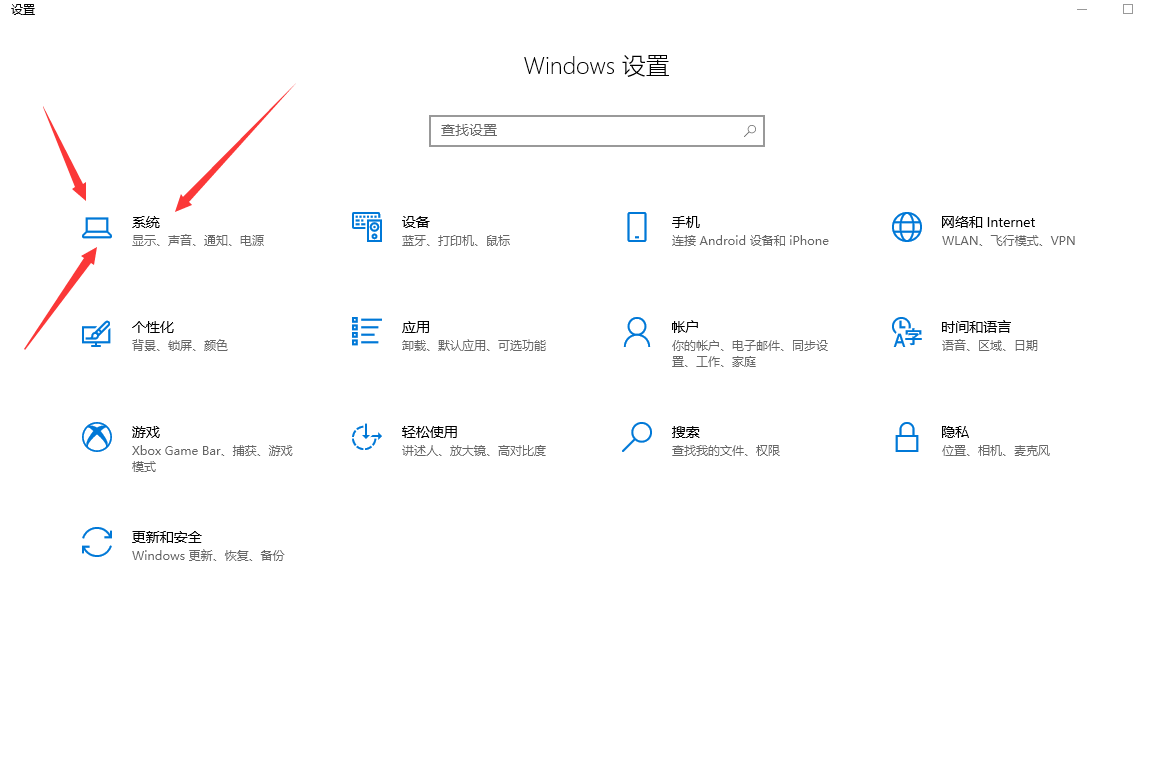This screenshot has height=778, width=1165.
Task: Select the 轻松使用 title
Action: point(429,432)
